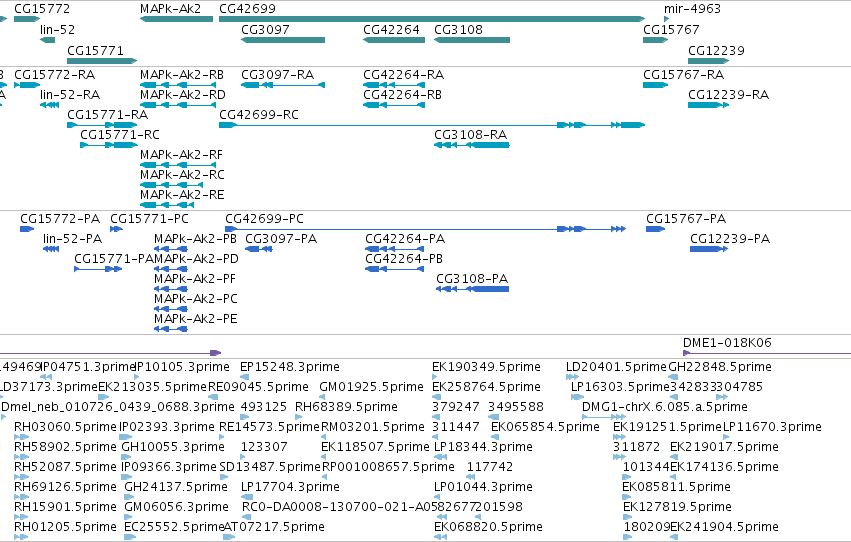Select the CG3108 gene bar
The image size is (851, 542).
coord(472,40)
